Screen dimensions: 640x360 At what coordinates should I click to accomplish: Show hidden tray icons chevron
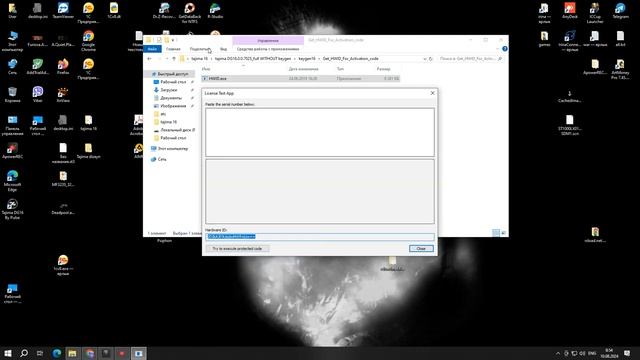558,353
